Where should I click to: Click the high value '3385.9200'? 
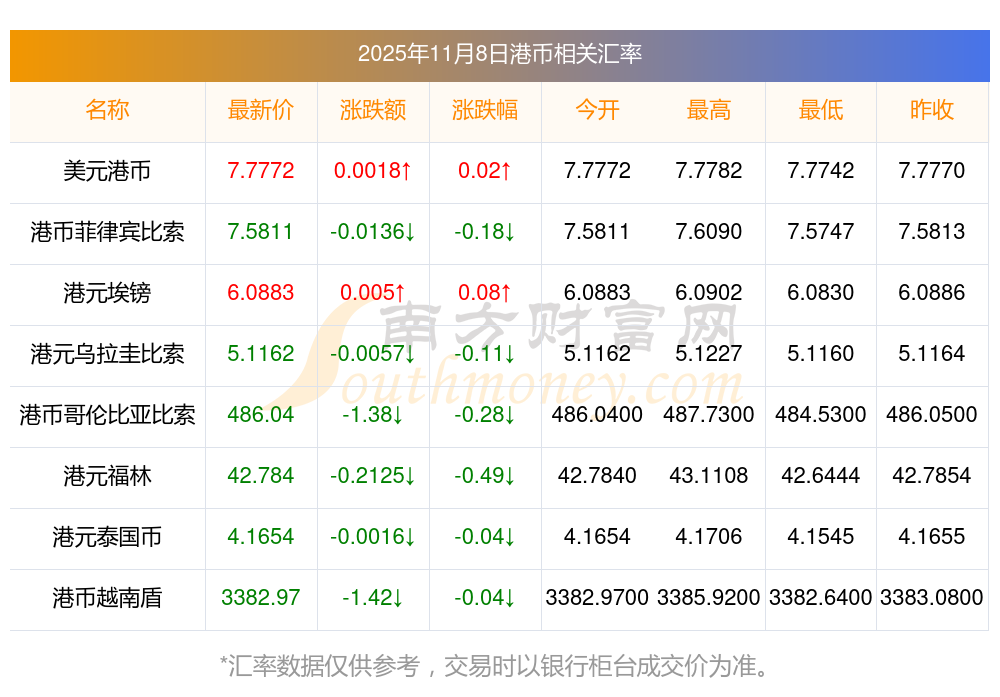709,598
